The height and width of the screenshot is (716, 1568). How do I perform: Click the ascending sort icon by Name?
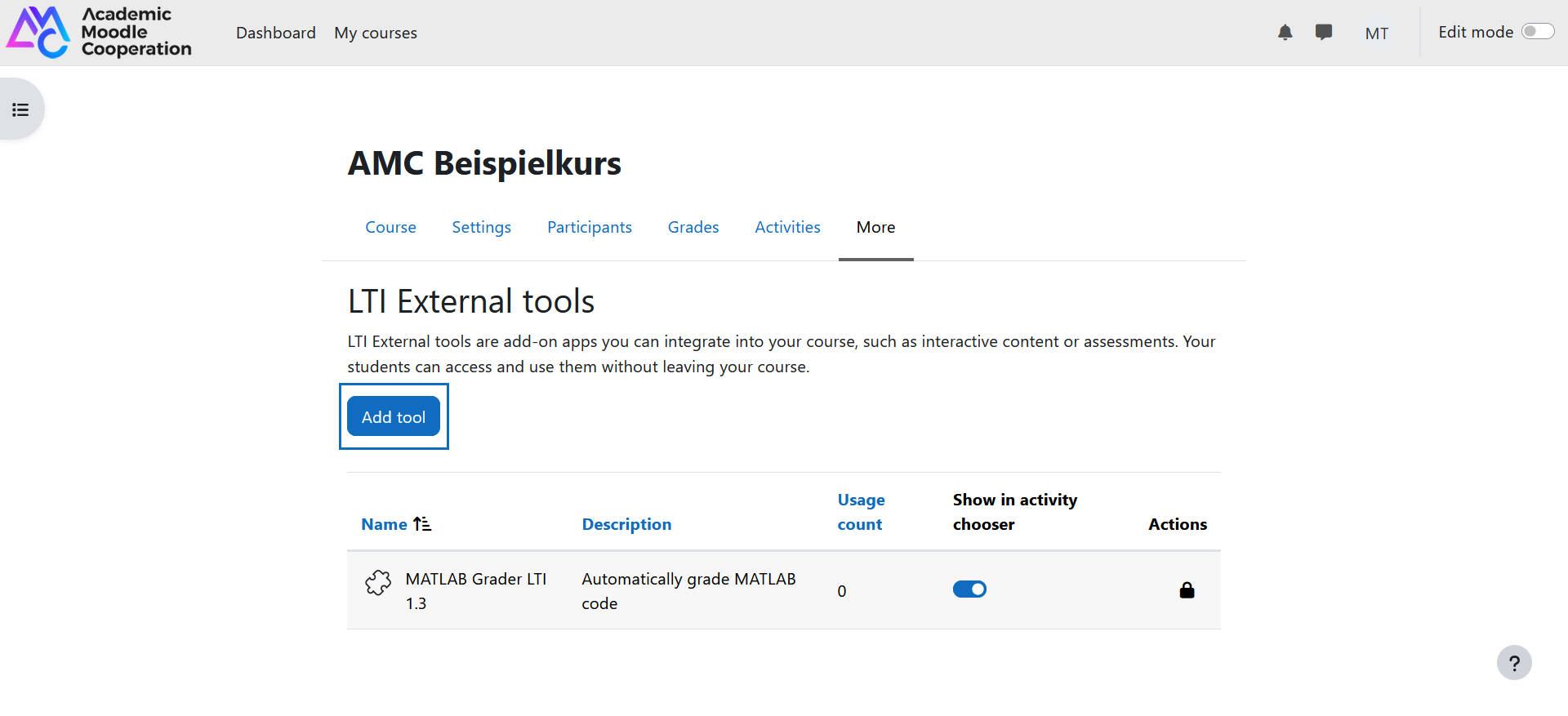(x=422, y=524)
